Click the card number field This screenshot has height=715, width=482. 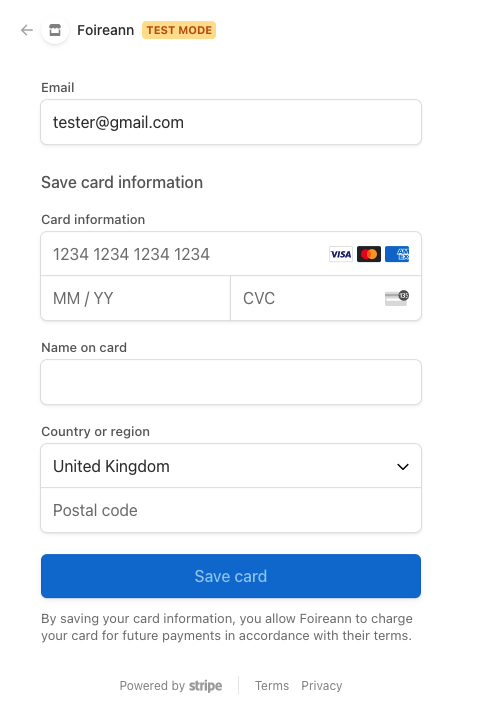(x=231, y=254)
